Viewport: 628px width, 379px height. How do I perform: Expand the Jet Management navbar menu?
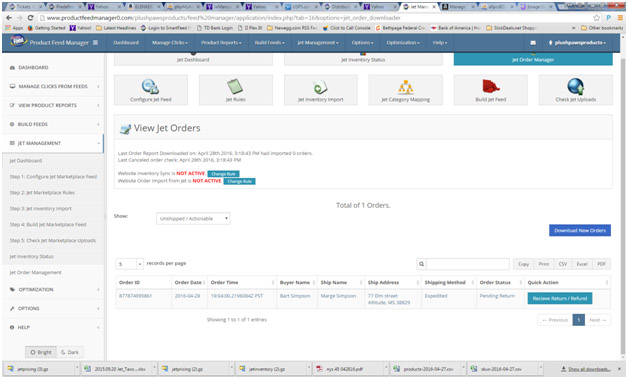(318, 42)
